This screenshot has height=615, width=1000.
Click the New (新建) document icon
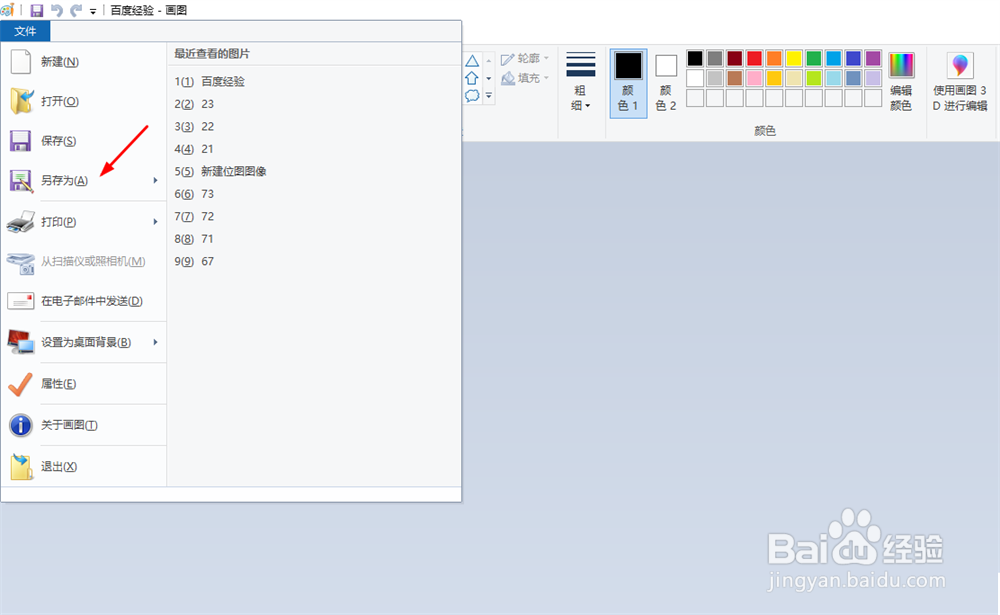20,62
